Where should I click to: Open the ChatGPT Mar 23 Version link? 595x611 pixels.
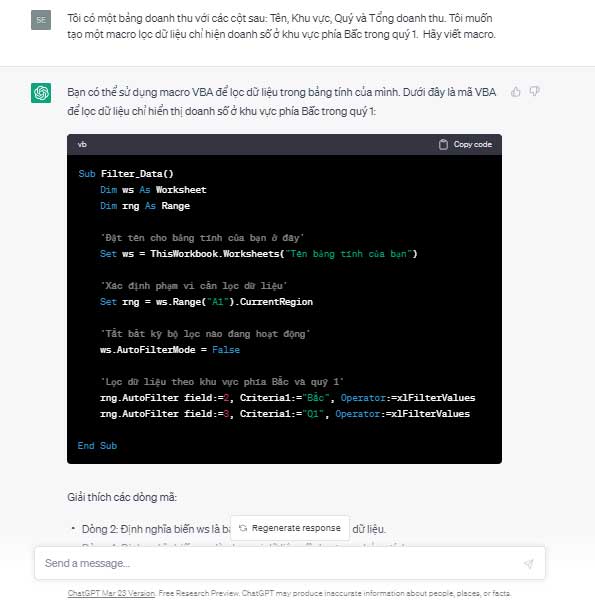tap(111, 593)
